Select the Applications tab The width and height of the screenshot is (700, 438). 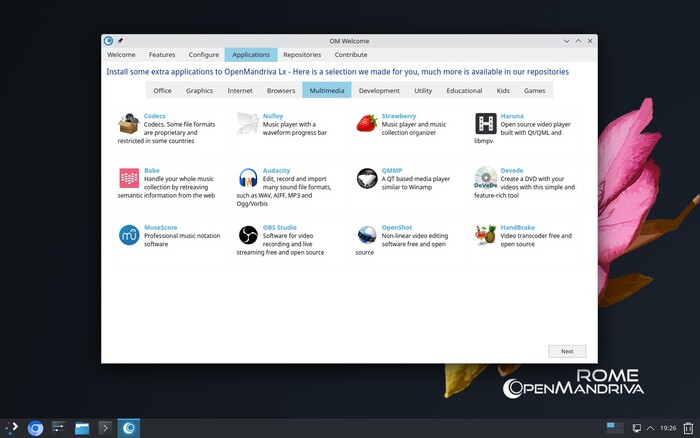tap(251, 54)
